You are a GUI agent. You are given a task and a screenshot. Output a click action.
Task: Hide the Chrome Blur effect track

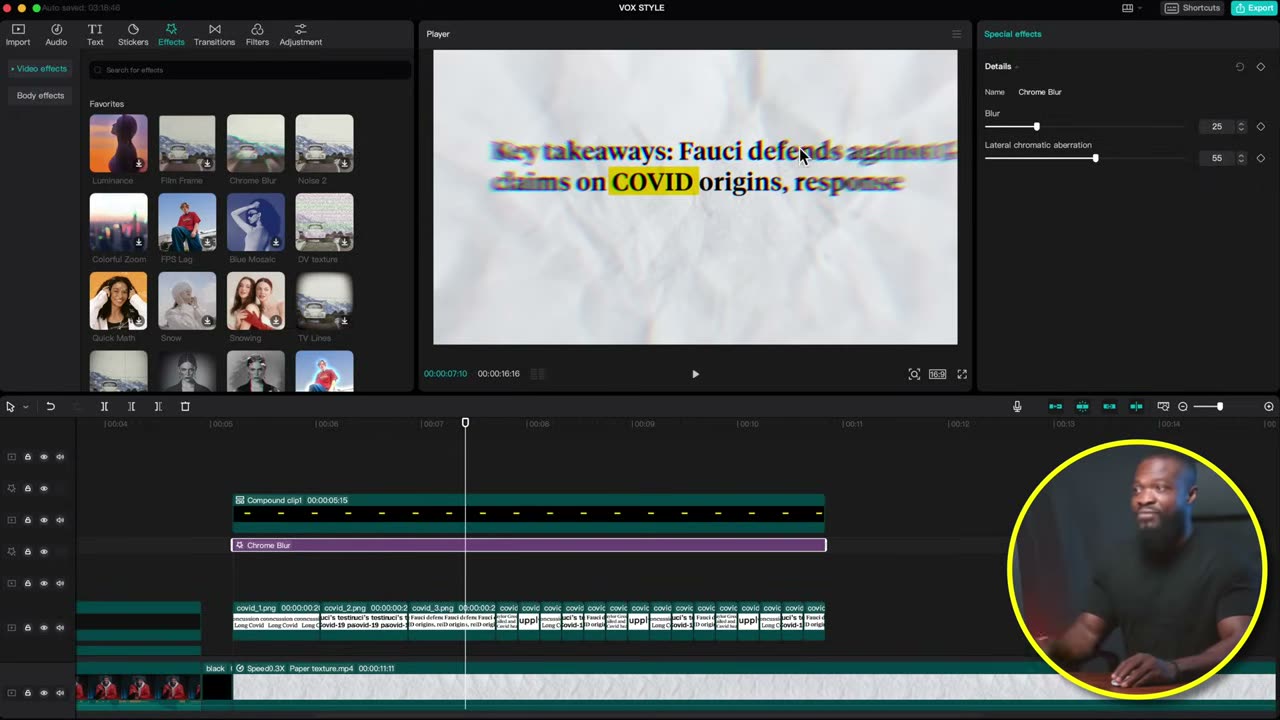(44, 551)
